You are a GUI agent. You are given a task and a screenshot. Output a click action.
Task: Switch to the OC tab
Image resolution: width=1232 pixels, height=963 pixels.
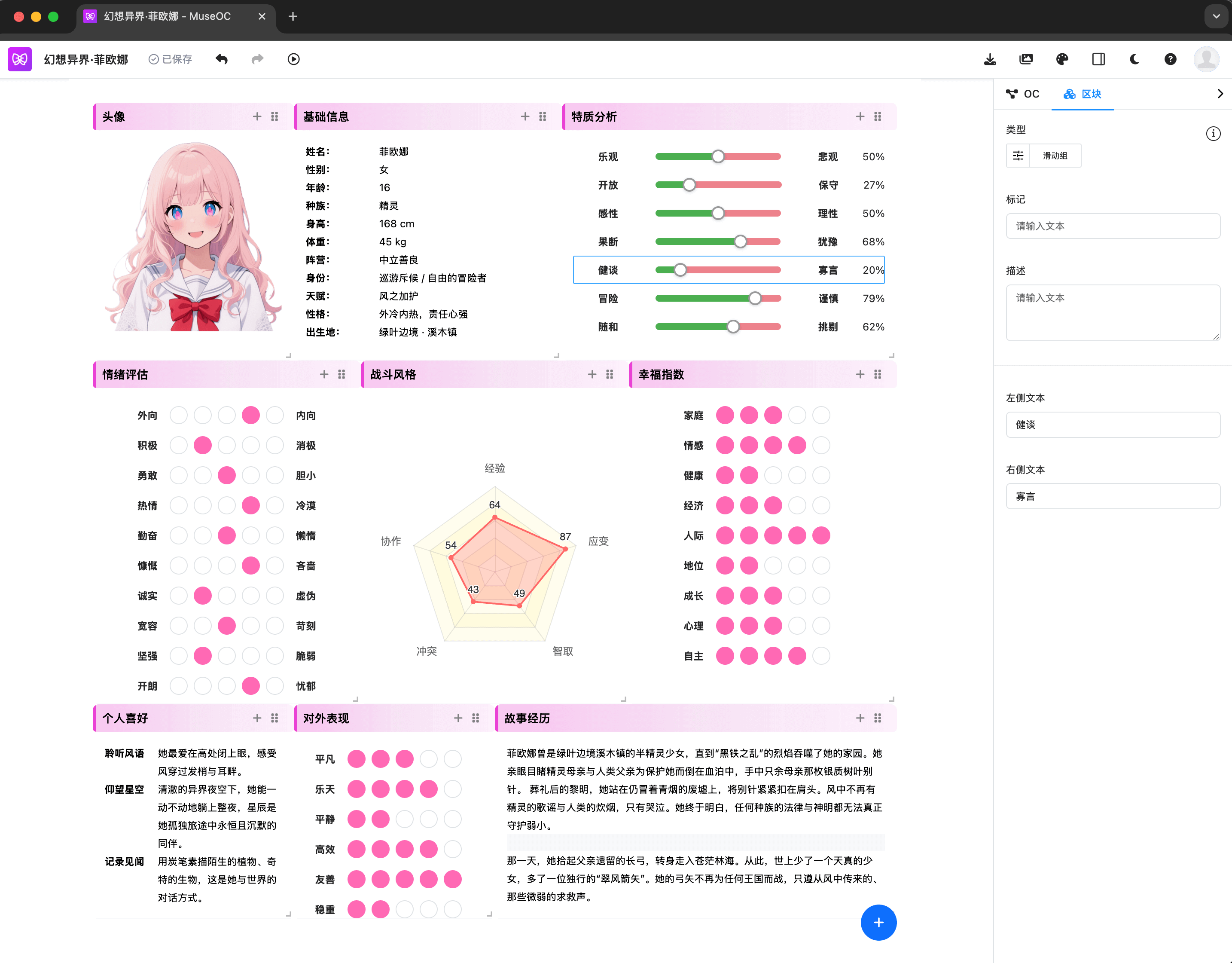click(1023, 94)
